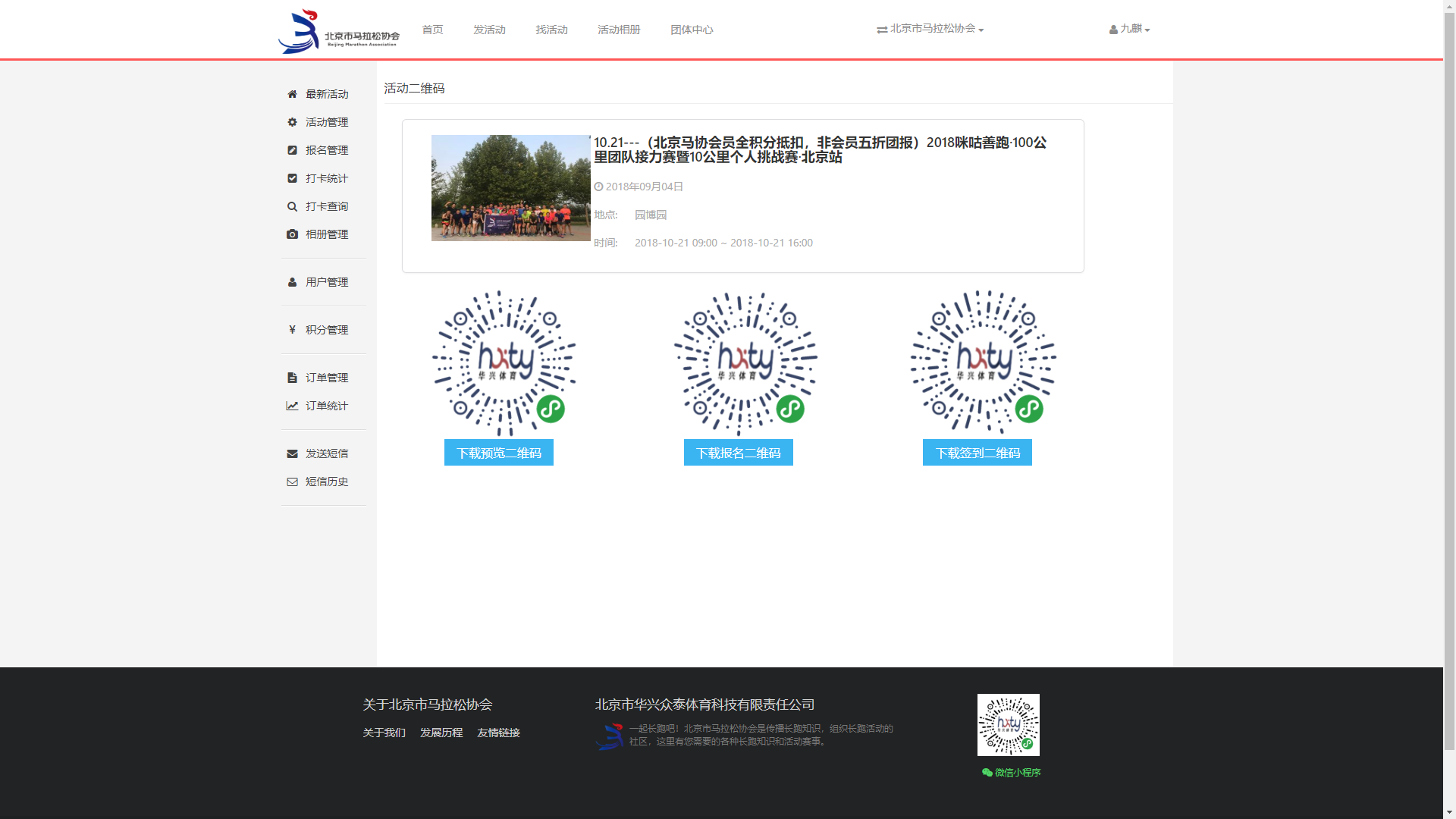
Task: Click the document icon beside 订单管理
Action: tap(292, 378)
